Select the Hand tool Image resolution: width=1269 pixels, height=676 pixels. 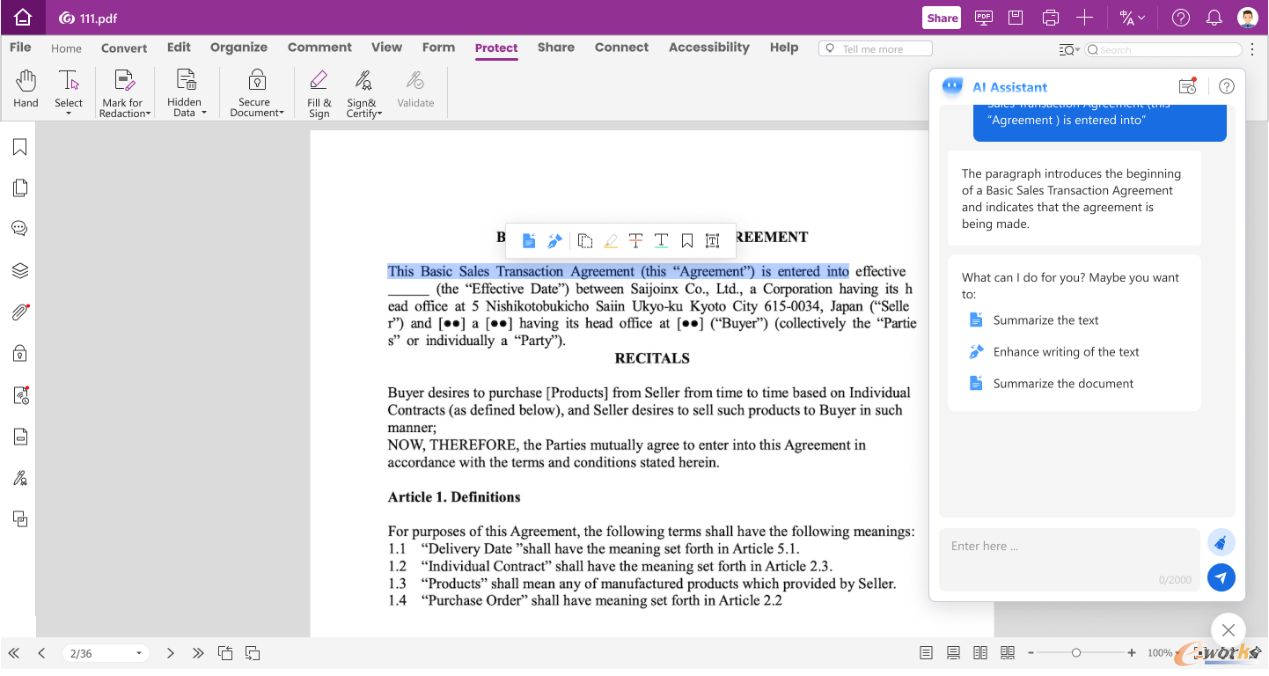tap(26, 89)
